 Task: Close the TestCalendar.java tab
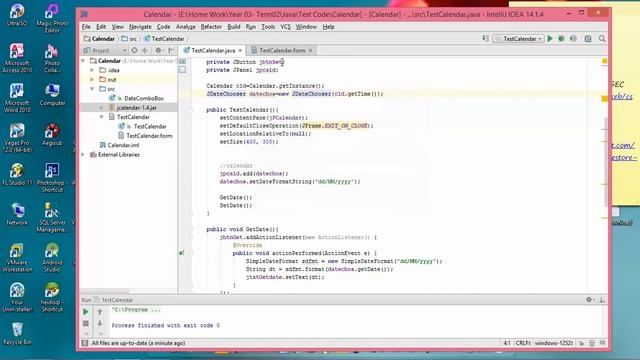tap(240, 50)
